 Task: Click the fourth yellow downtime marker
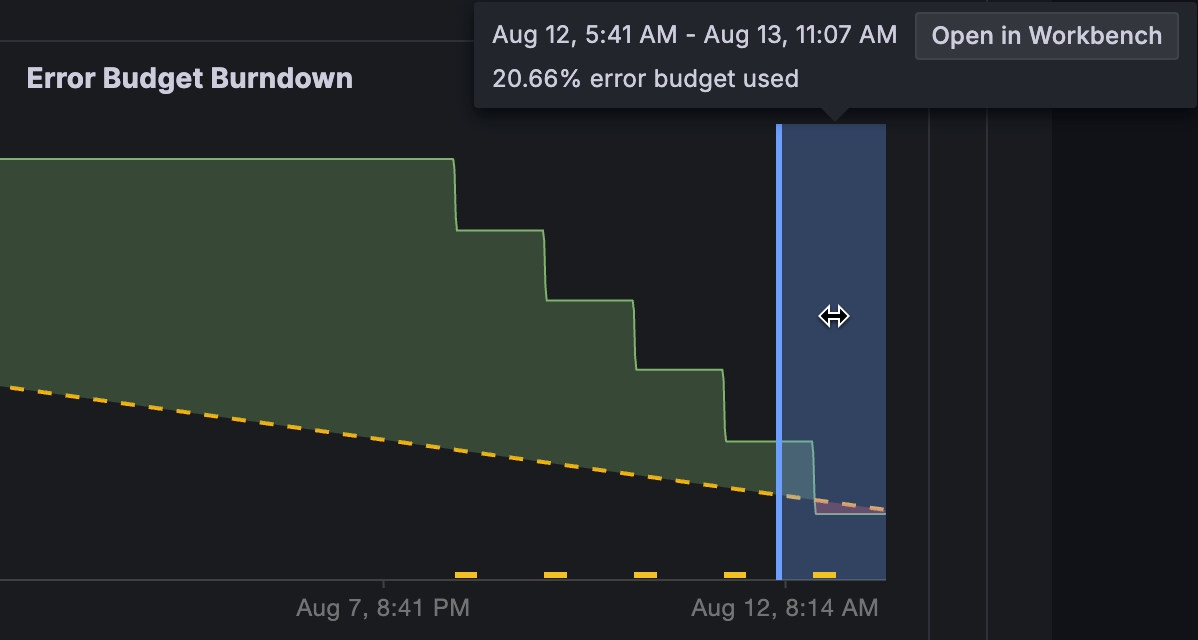(733, 574)
